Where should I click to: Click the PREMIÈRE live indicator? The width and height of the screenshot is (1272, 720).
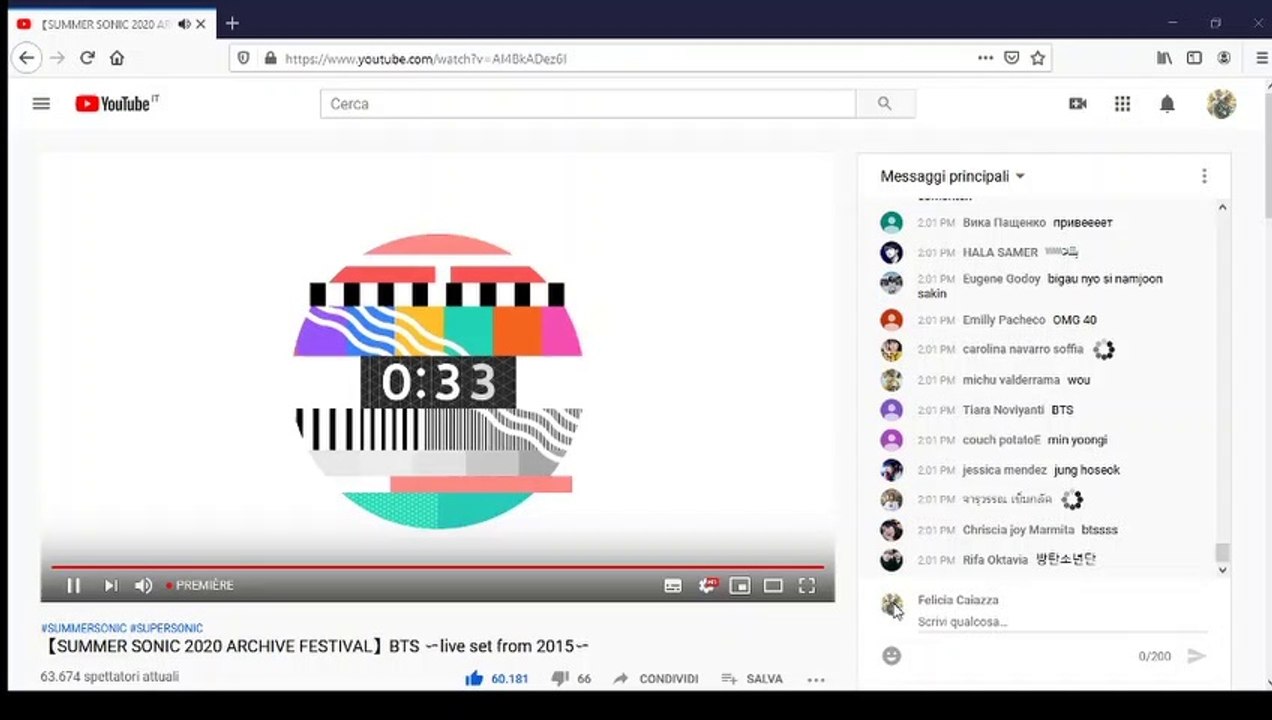(200, 586)
